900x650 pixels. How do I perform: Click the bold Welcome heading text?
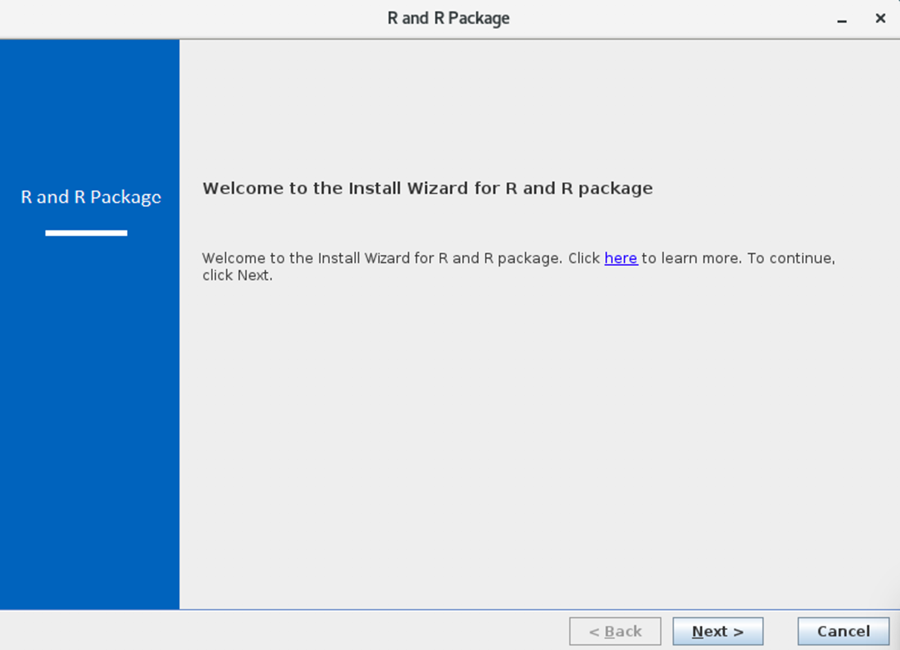[x=427, y=188]
